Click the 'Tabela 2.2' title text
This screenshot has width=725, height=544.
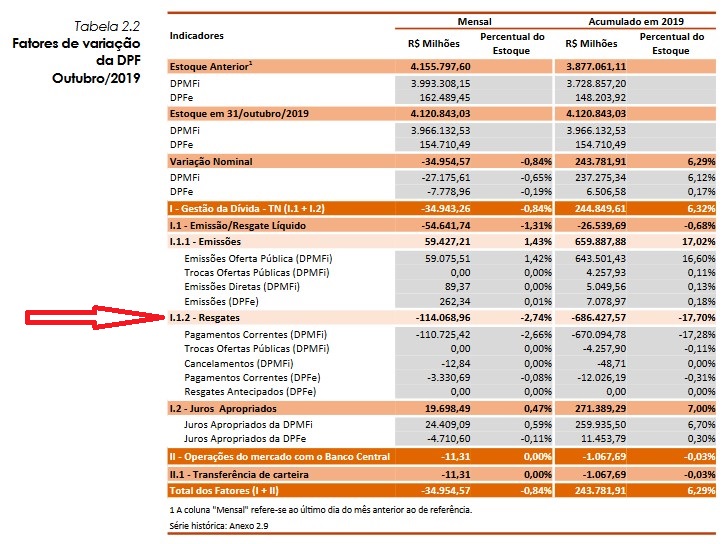pyautogui.click(x=107, y=23)
